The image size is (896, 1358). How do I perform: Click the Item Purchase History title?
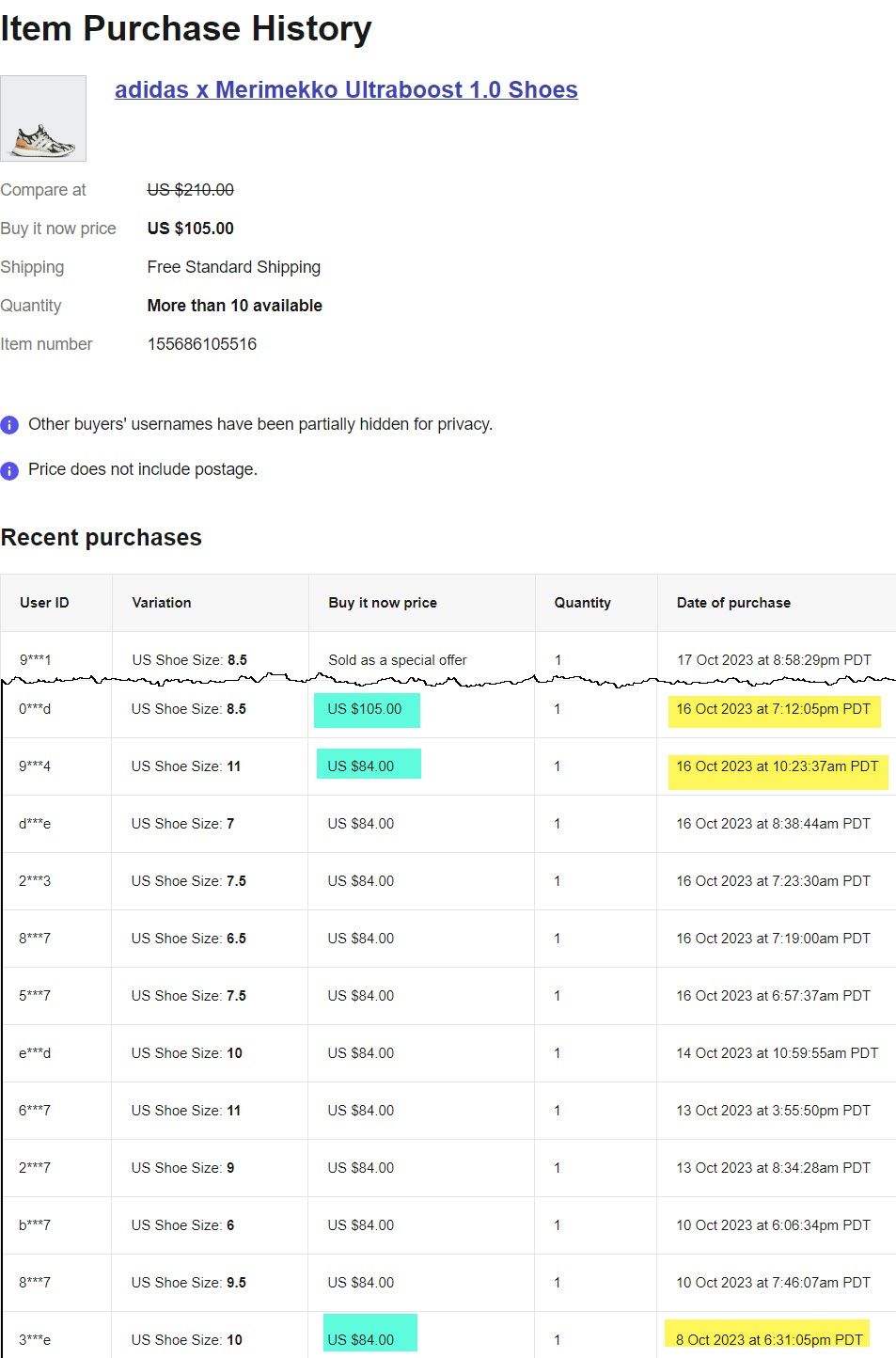pyautogui.click(x=186, y=29)
